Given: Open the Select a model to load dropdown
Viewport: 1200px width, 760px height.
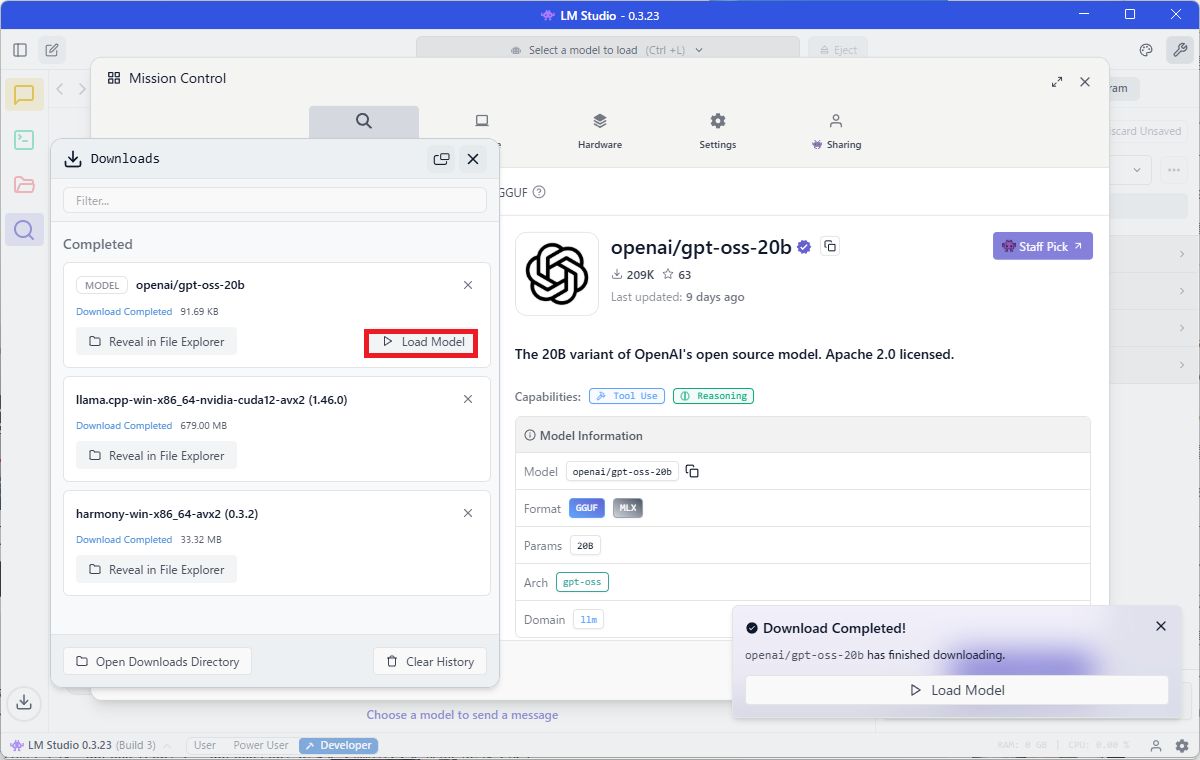Looking at the screenshot, I should (x=608, y=50).
